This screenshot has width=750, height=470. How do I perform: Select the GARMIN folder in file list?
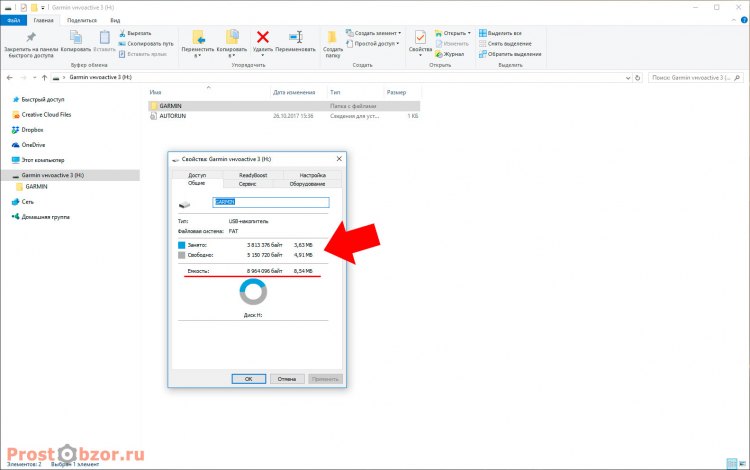click(x=284, y=106)
